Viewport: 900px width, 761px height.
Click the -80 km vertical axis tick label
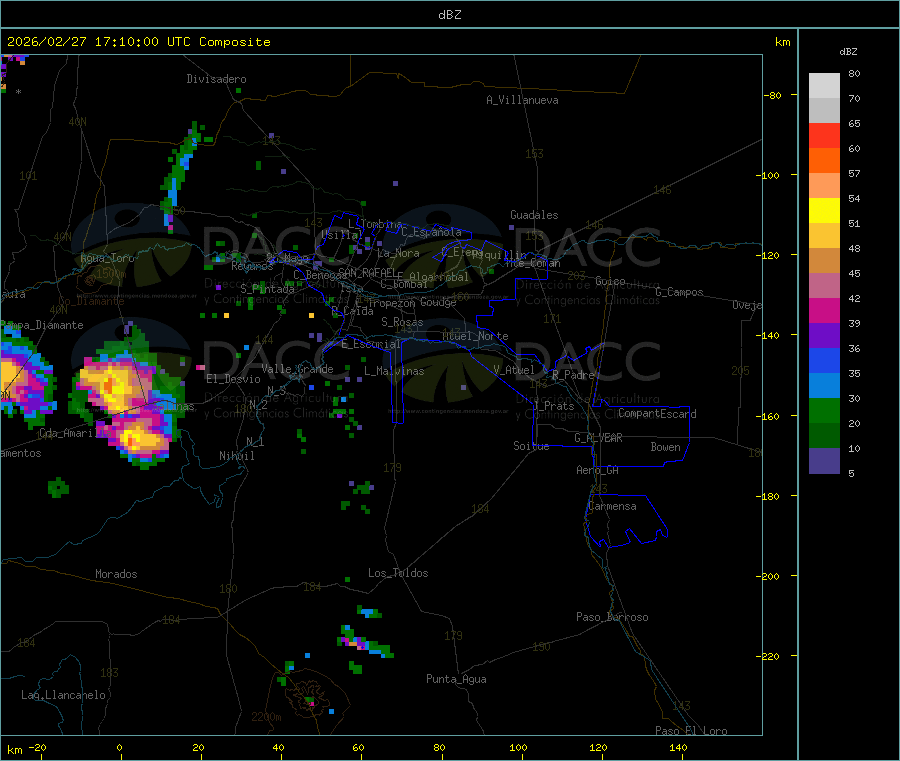pos(773,95)
